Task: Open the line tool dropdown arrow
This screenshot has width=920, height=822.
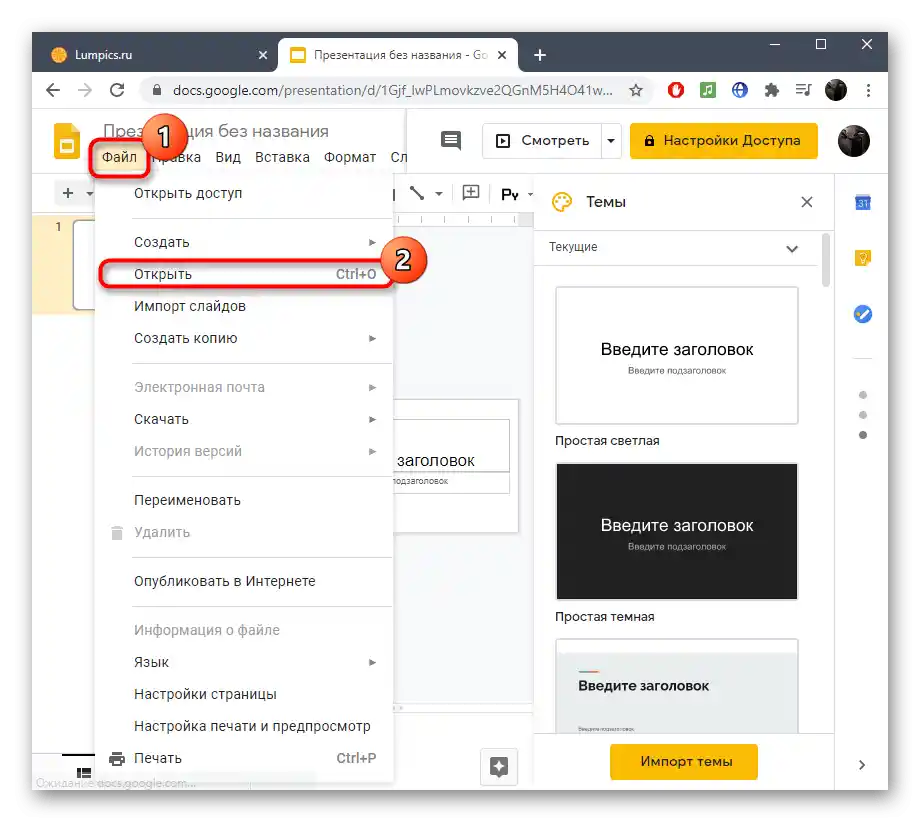Action: click(x=438, y=194)
